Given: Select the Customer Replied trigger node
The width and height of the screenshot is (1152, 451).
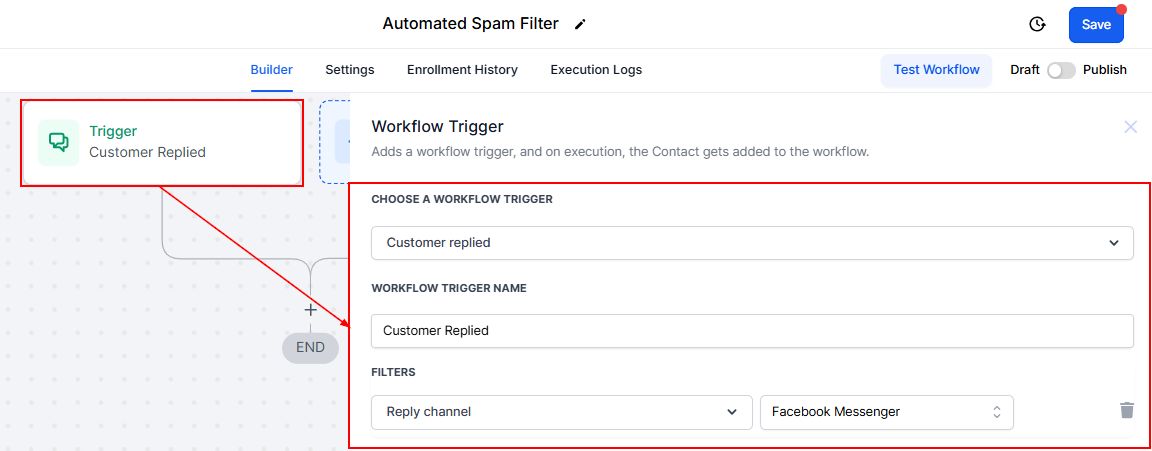Looking at the screenshot, I should tap(162, 142).
